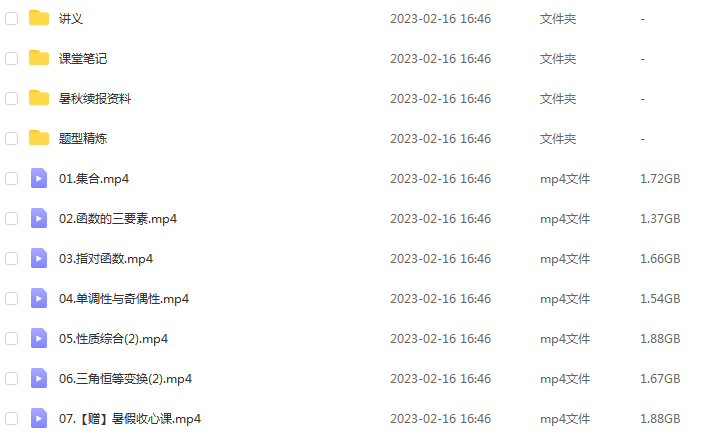Click the video icon for 05.性质综合(2).mp4
The width and height of the screenshot is (709, 436).
39,338
